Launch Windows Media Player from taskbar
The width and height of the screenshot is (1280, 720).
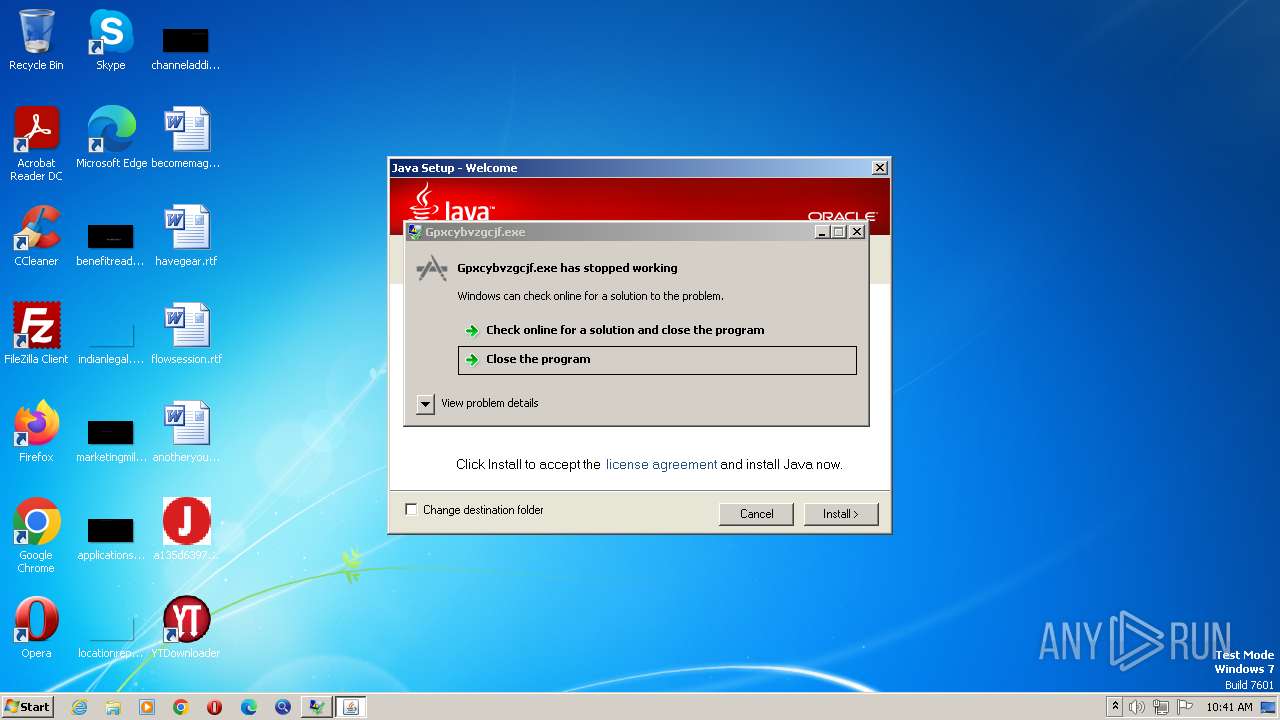click(x=147, y=707)
